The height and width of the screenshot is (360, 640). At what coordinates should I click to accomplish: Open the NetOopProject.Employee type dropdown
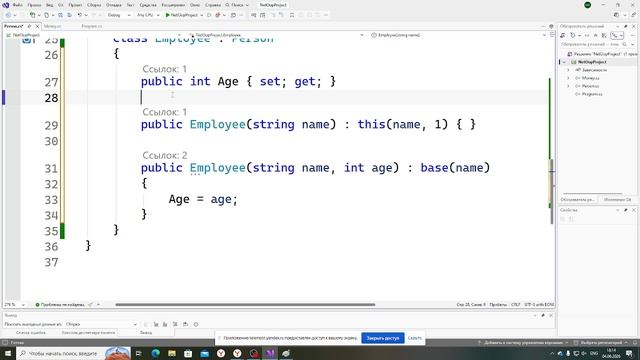pyautogui.click(x=276, y=35)
